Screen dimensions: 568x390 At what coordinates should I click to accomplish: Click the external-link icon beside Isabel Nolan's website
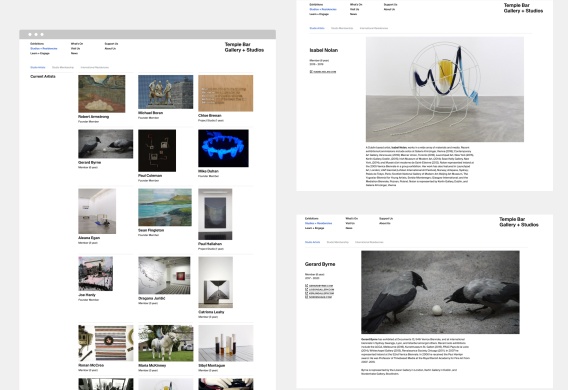(311, 72)
